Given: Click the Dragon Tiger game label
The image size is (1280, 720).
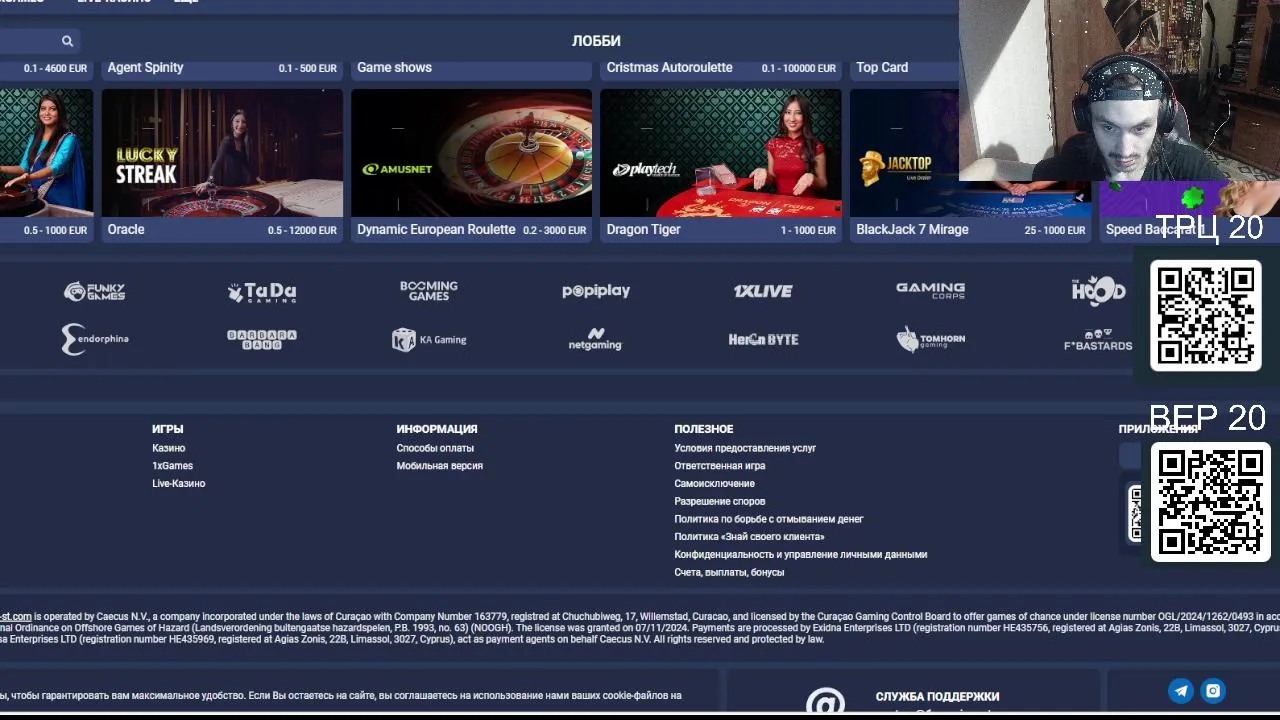Looking at the screenshot, I should 643,230.
